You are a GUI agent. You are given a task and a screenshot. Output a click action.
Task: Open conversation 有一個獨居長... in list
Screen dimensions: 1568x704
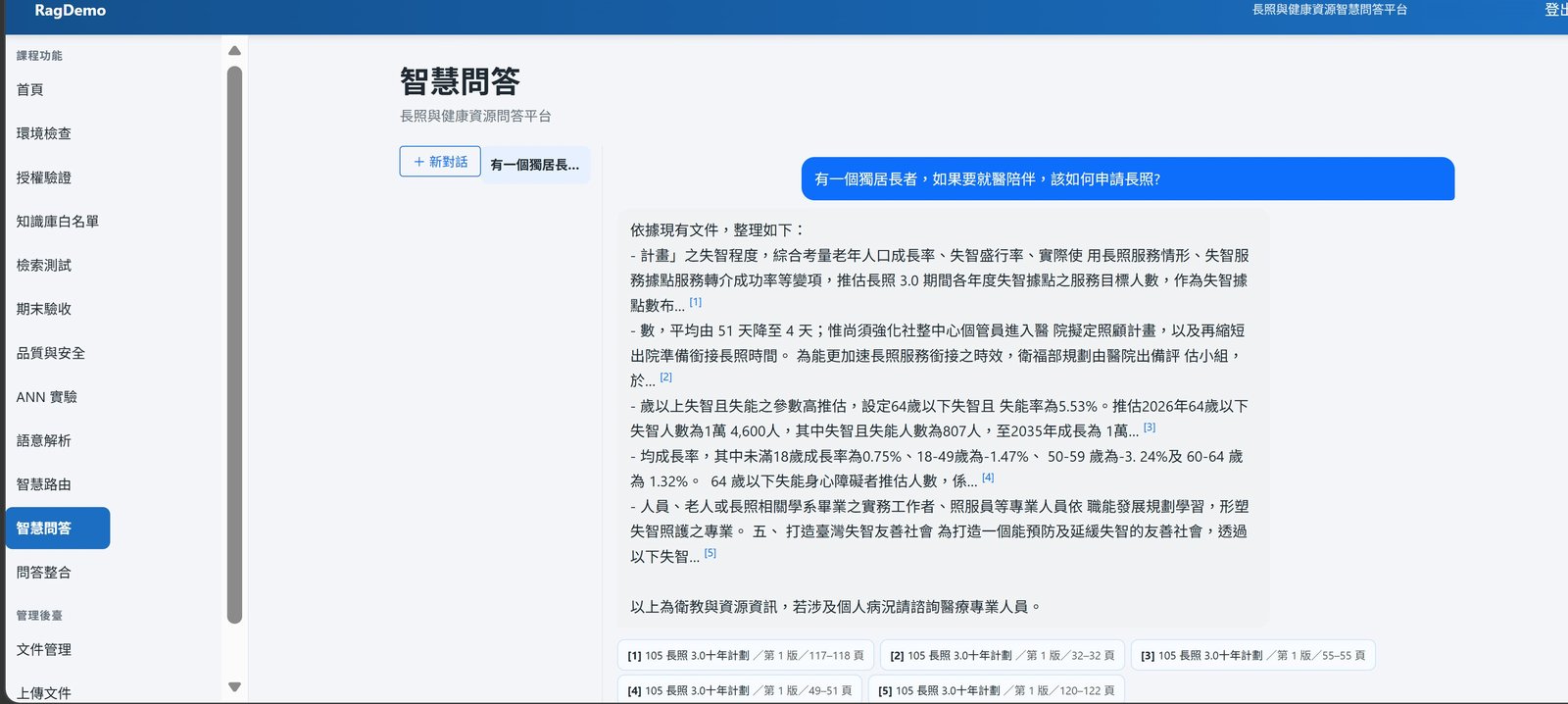[x=535, y=165]
